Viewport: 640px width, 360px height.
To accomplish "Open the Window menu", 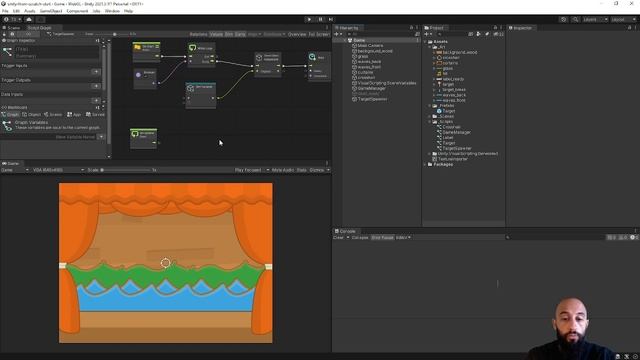I will [x=112, y=11].
